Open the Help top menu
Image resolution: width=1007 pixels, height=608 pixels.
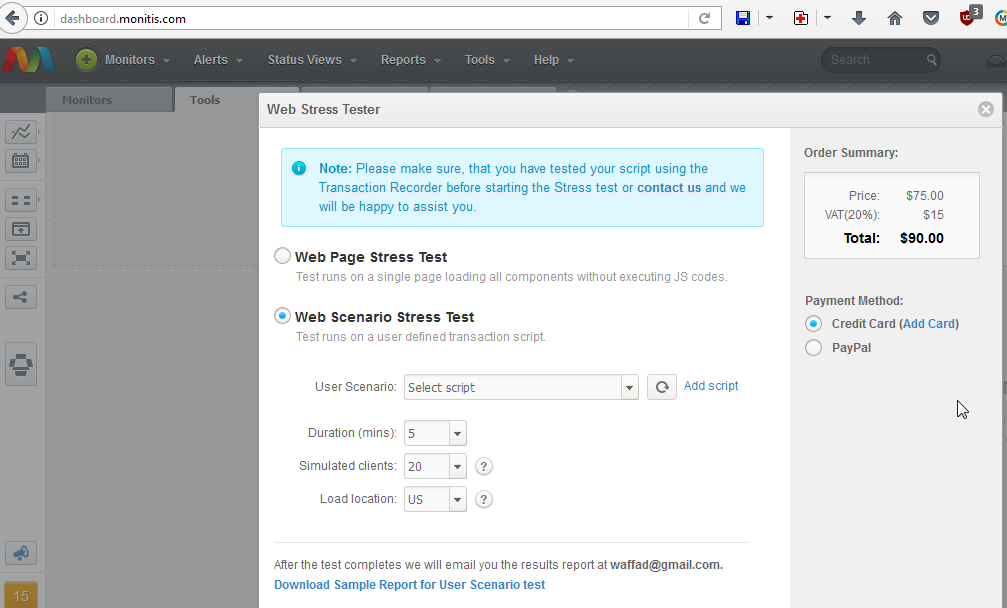tap(554, 60)
